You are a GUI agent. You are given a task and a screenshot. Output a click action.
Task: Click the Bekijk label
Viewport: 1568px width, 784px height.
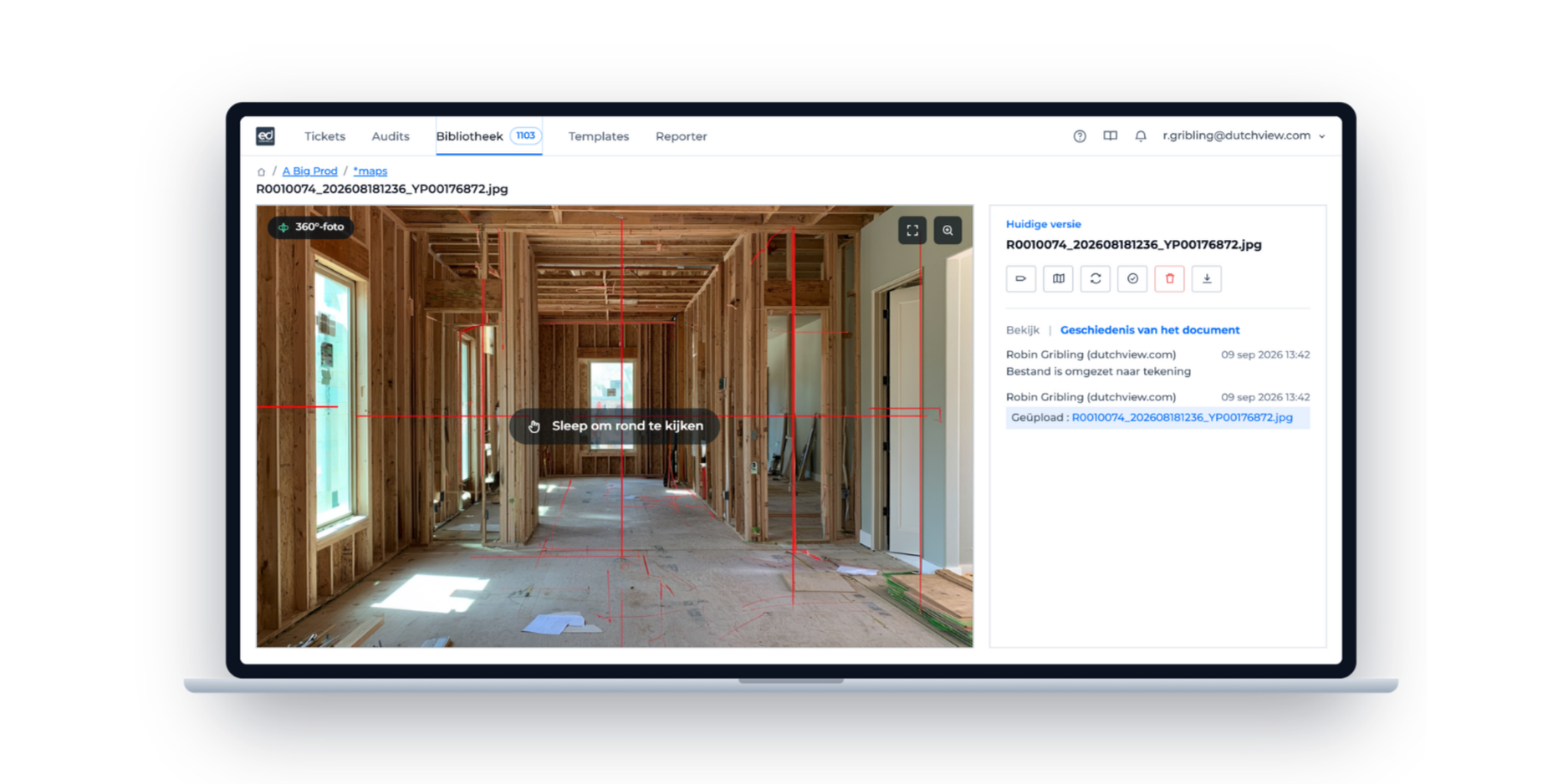click(1023, 330)
